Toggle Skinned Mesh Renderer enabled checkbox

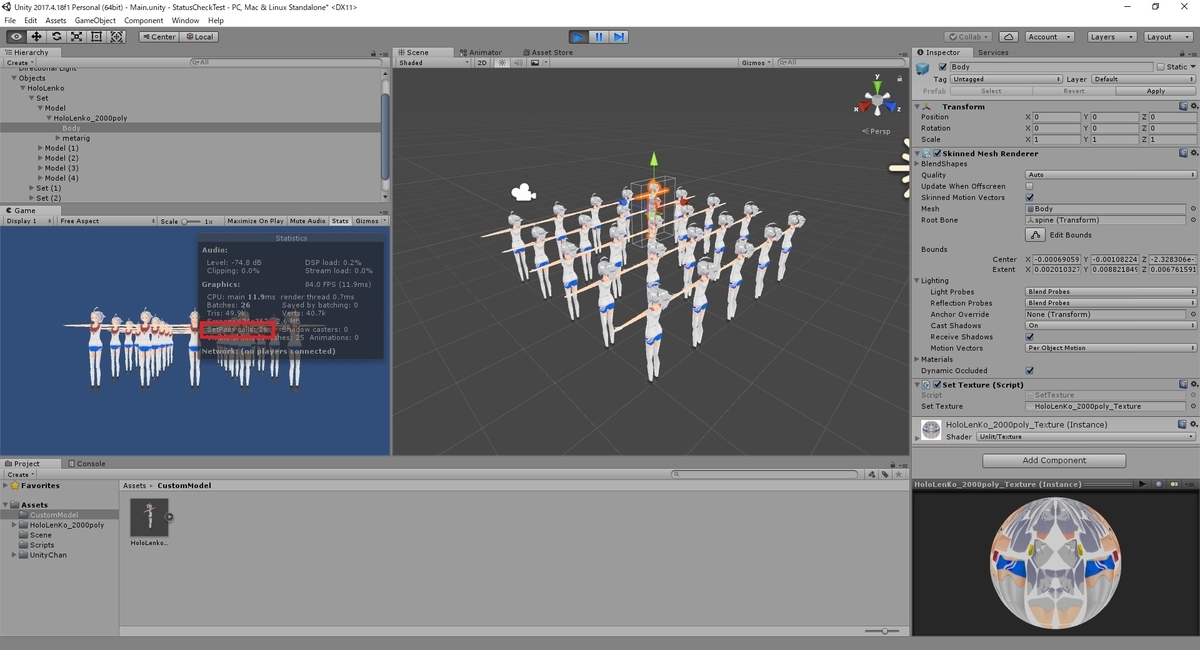pyautogui.click(x=937, y=153)
